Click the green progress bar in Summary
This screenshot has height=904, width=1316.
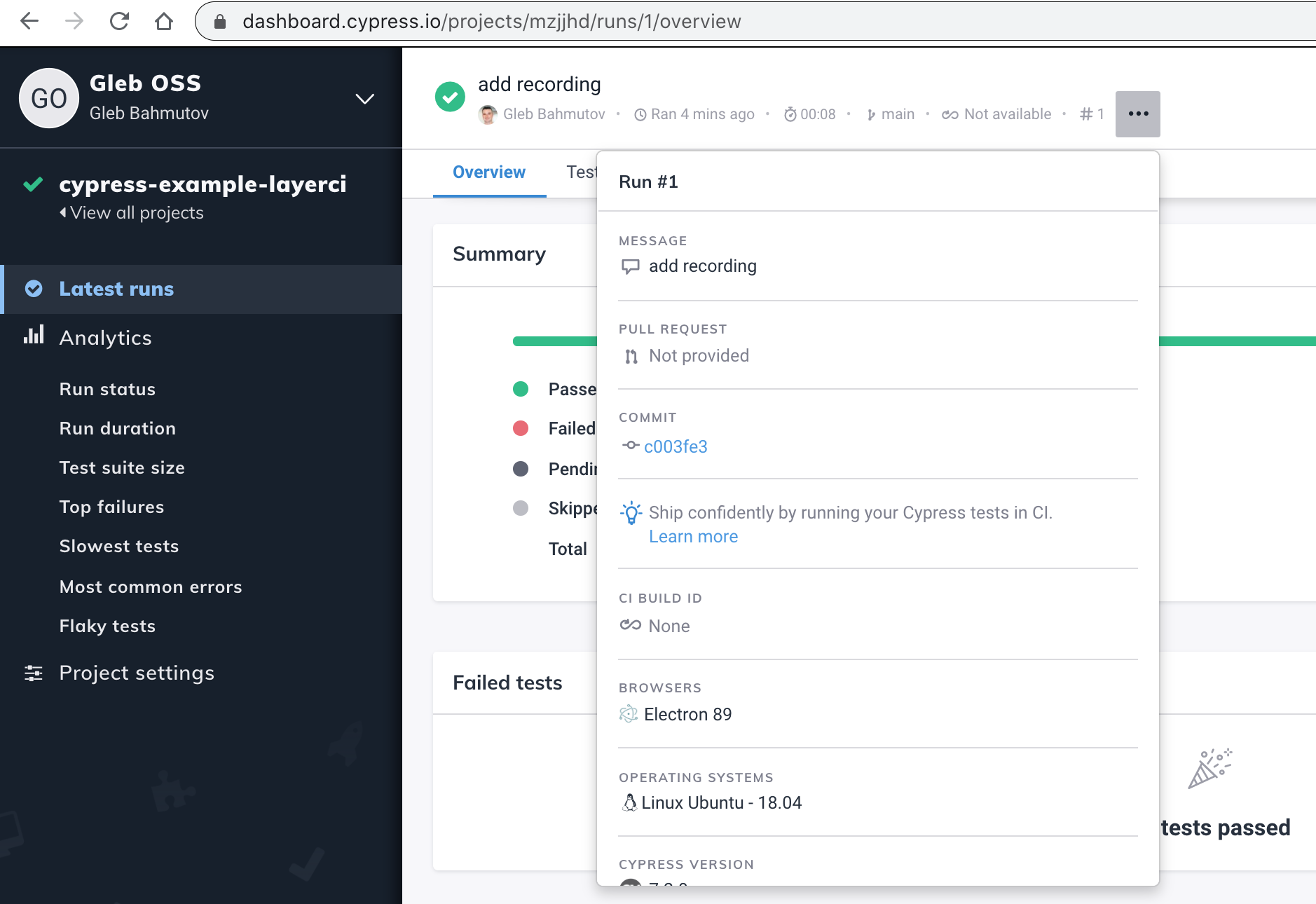(554, 340)
